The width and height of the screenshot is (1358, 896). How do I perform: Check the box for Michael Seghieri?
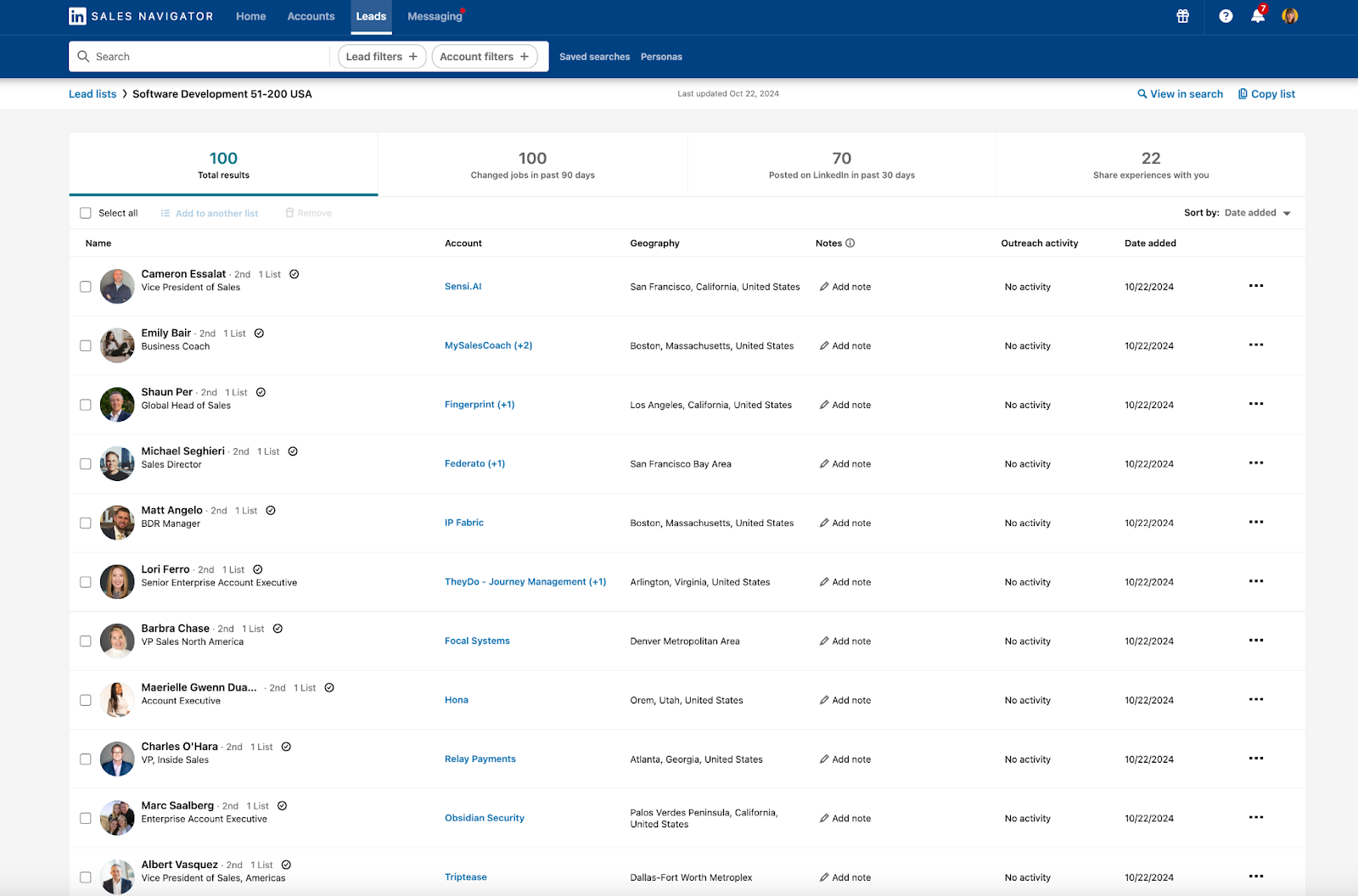(86, 464)
